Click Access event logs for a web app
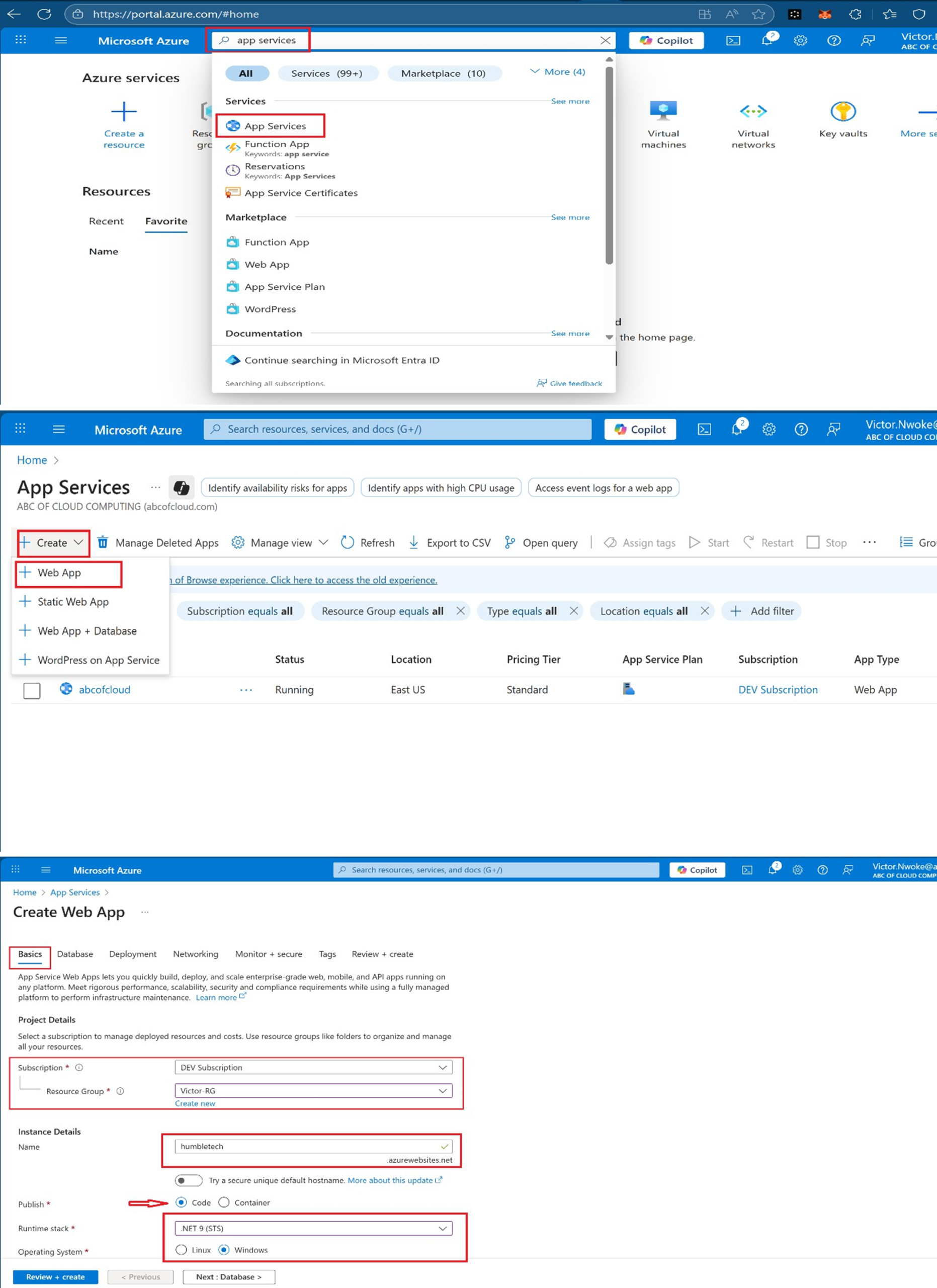The width and height of the screenshot is (937, 1288). 604,488
